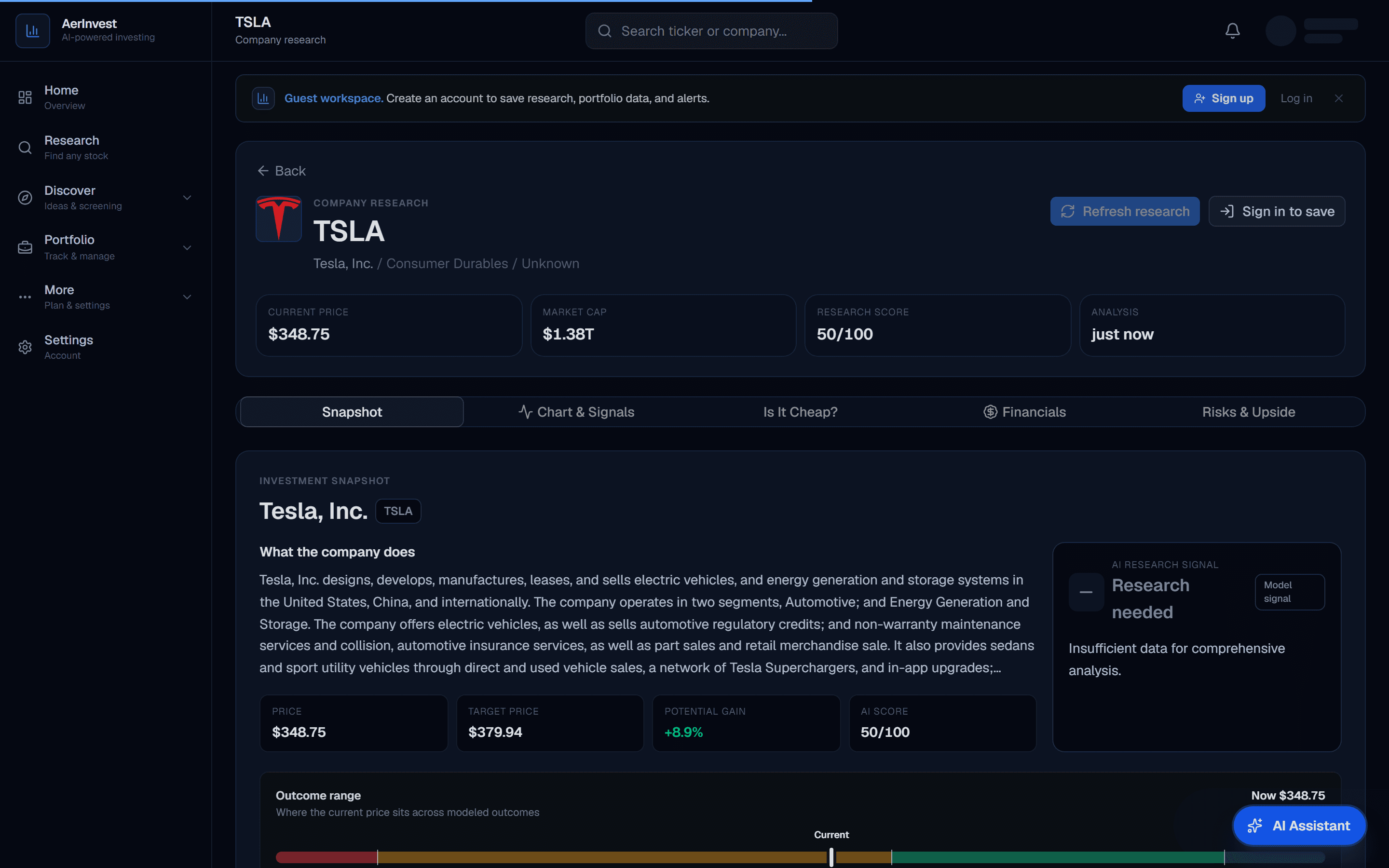The width and height of the screenshot is (1389, 868).
Task: Open the Is It Cheap? tab
Action: 800,412
